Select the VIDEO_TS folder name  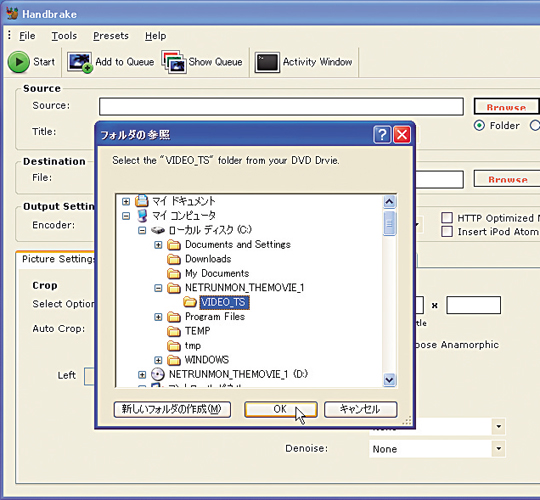224,302
